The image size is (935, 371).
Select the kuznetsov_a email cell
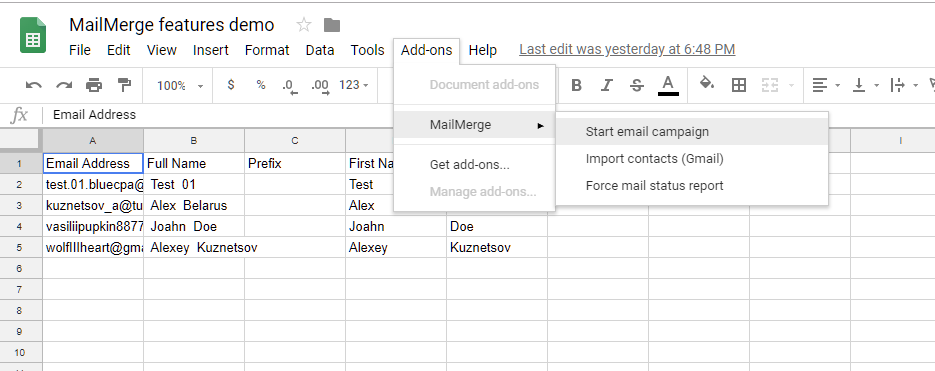pyautogui.click(x=93, y=205)
